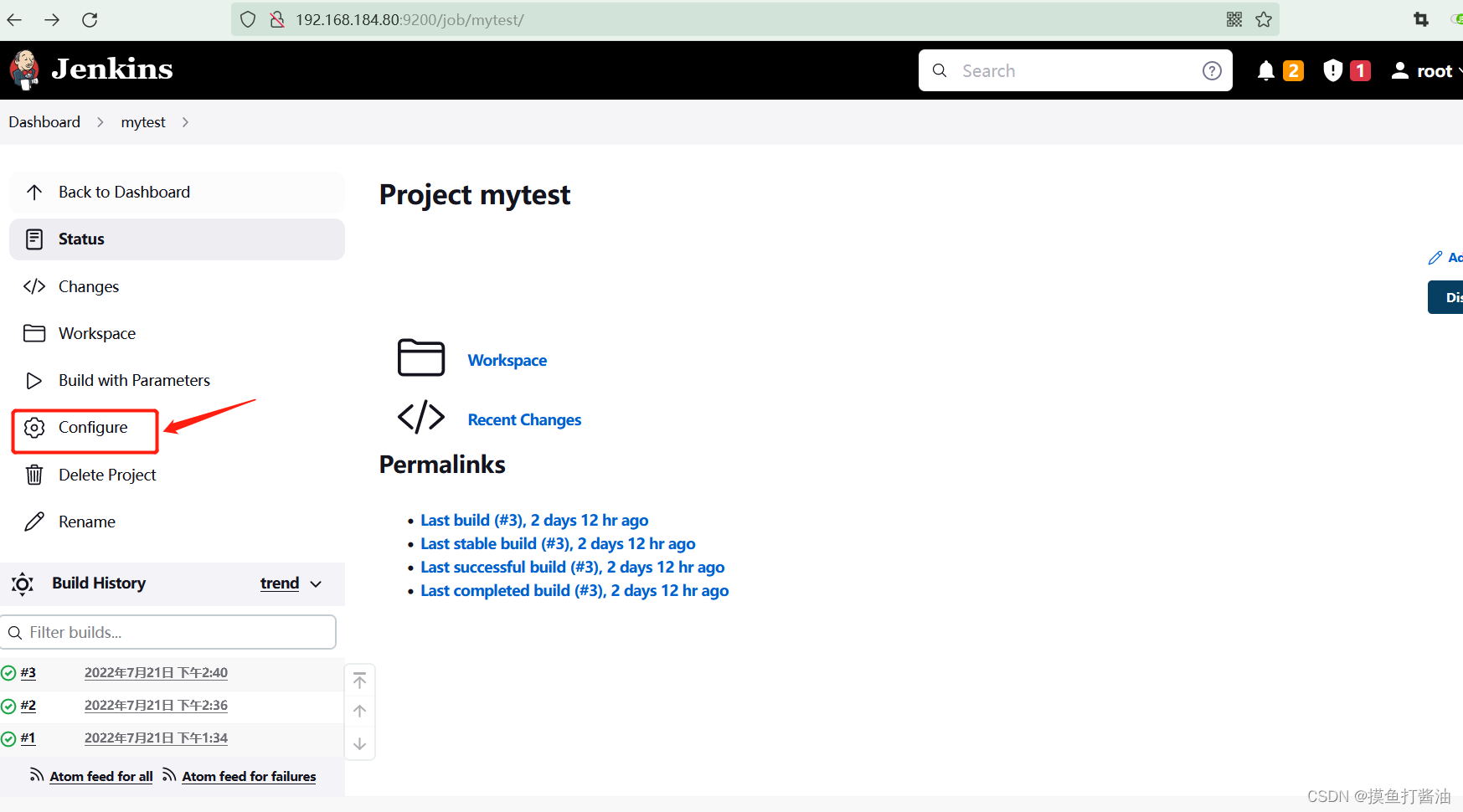Image resolution: width=1463 pixels, height=812 pixels.
Task: Click large Recent Changes code icon
Action: [421, 416]
